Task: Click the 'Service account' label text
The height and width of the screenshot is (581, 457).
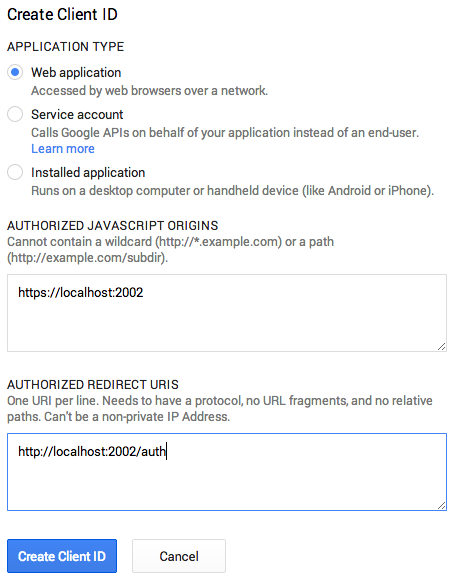Action: coord(77,114)
